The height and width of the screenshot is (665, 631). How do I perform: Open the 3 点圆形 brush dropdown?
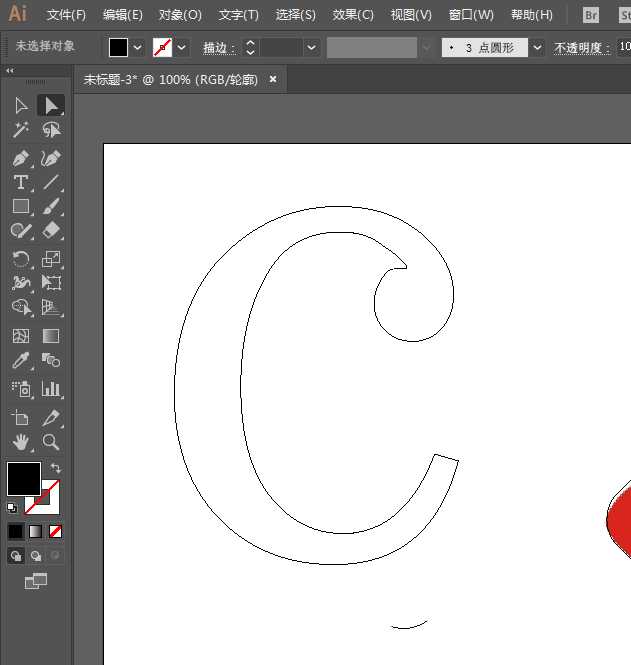538,48
